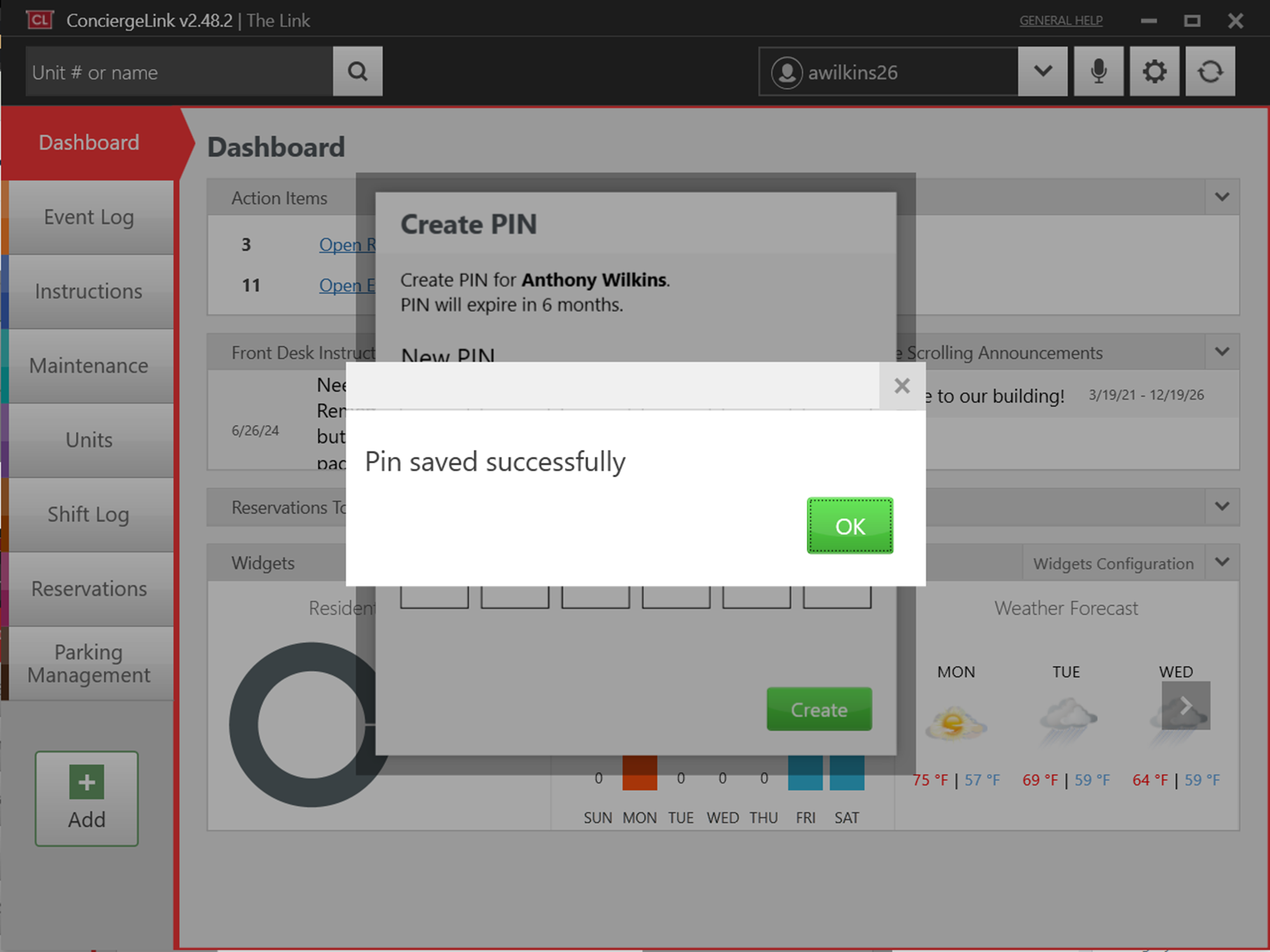The image size is (1270, 952).
Task: Switch to the Maintenance section
Action: click(x=89, y=366)
